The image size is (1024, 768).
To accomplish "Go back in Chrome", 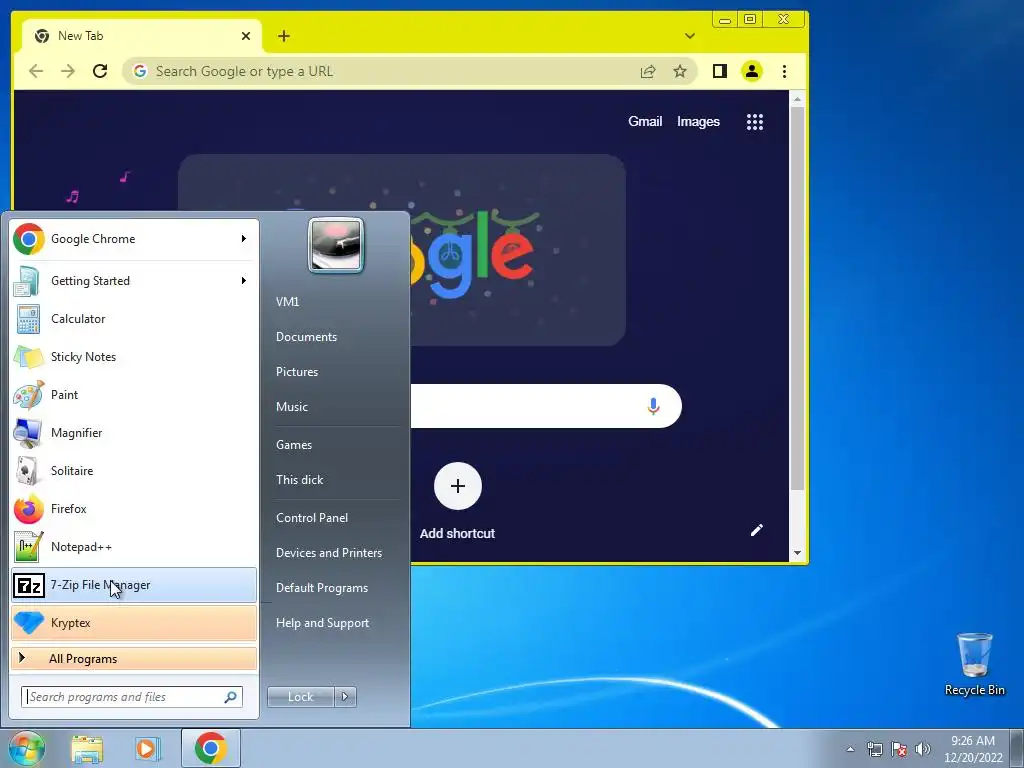I will click(36, 71).
